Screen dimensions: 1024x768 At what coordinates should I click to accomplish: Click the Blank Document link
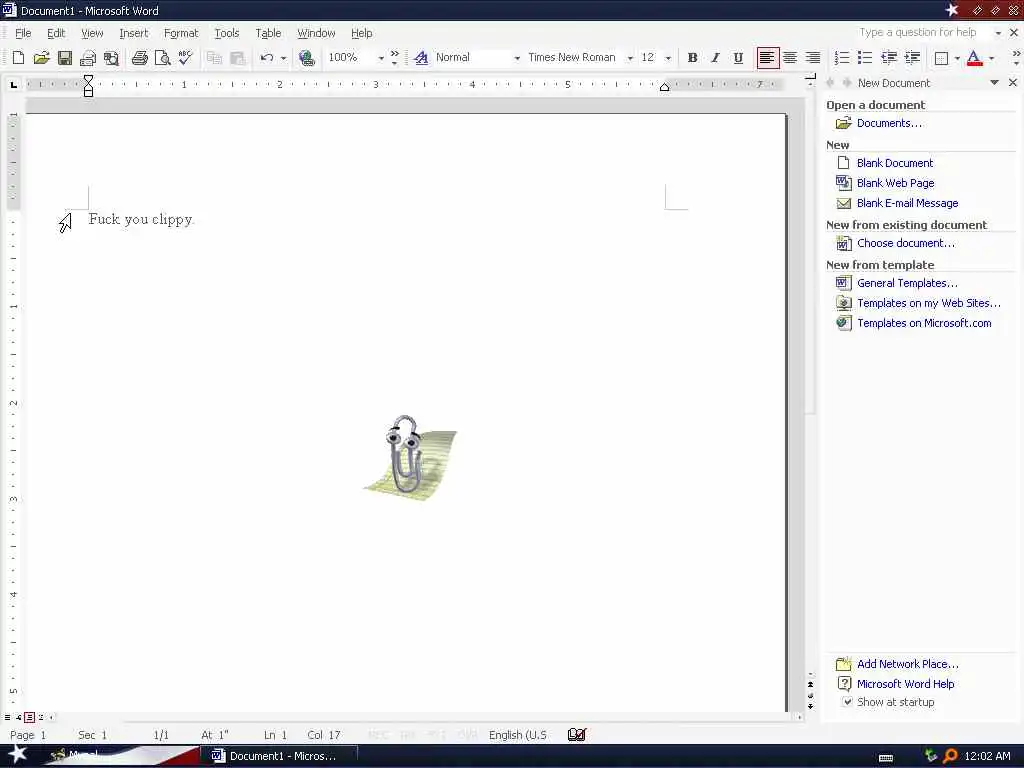(x=895, y=163)
